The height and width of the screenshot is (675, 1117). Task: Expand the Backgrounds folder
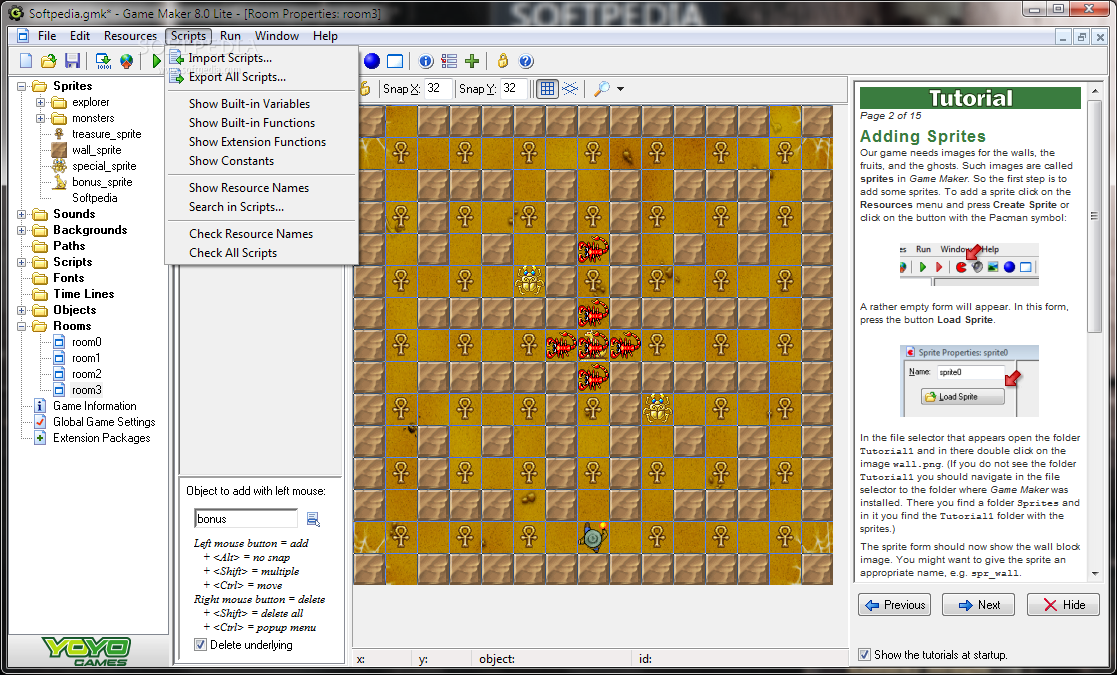click(x=21, y=230)
